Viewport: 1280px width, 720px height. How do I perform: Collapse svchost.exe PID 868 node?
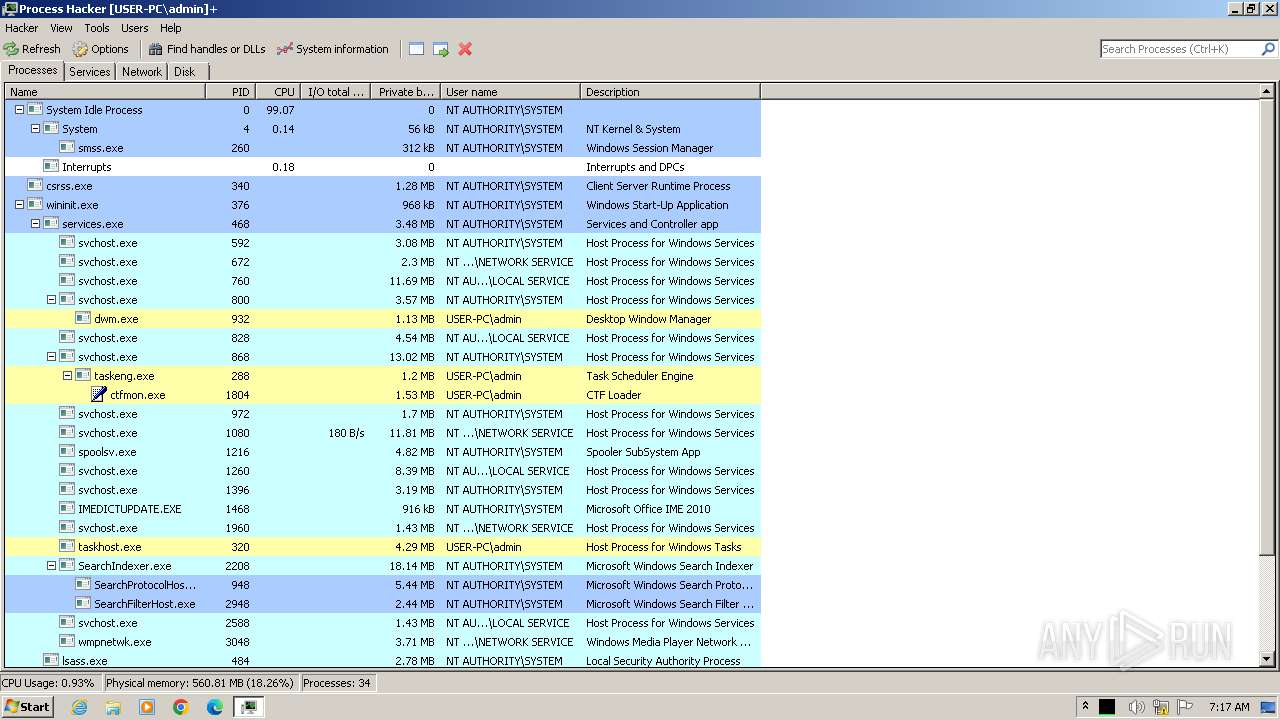51,357
